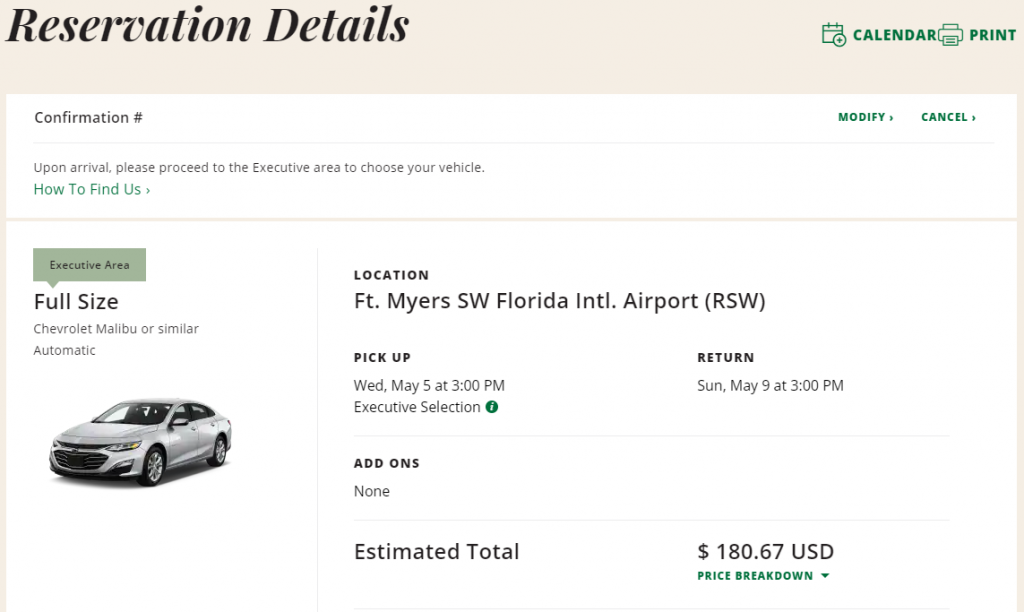Open the MODIFY reservation link
Viewport: 1024px width, 612px height.
tap(865, 118)
